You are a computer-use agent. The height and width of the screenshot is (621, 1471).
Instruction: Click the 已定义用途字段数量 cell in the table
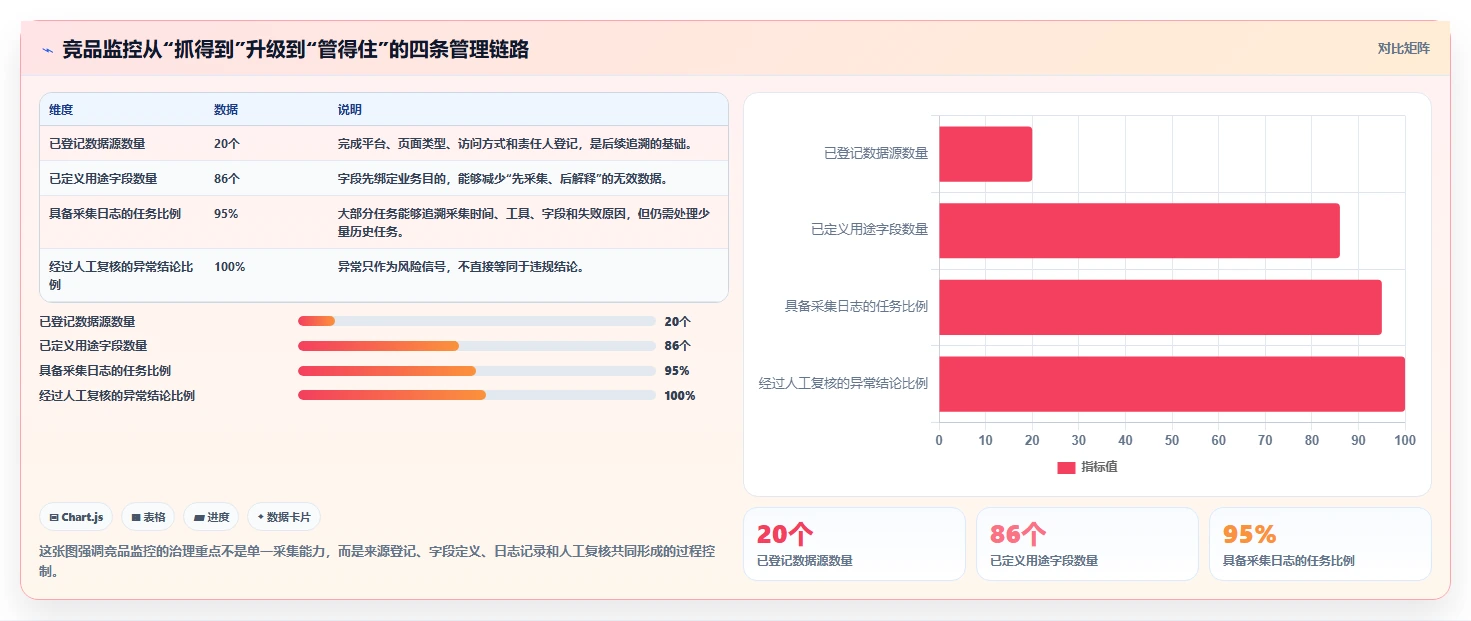tap(103, 179)
